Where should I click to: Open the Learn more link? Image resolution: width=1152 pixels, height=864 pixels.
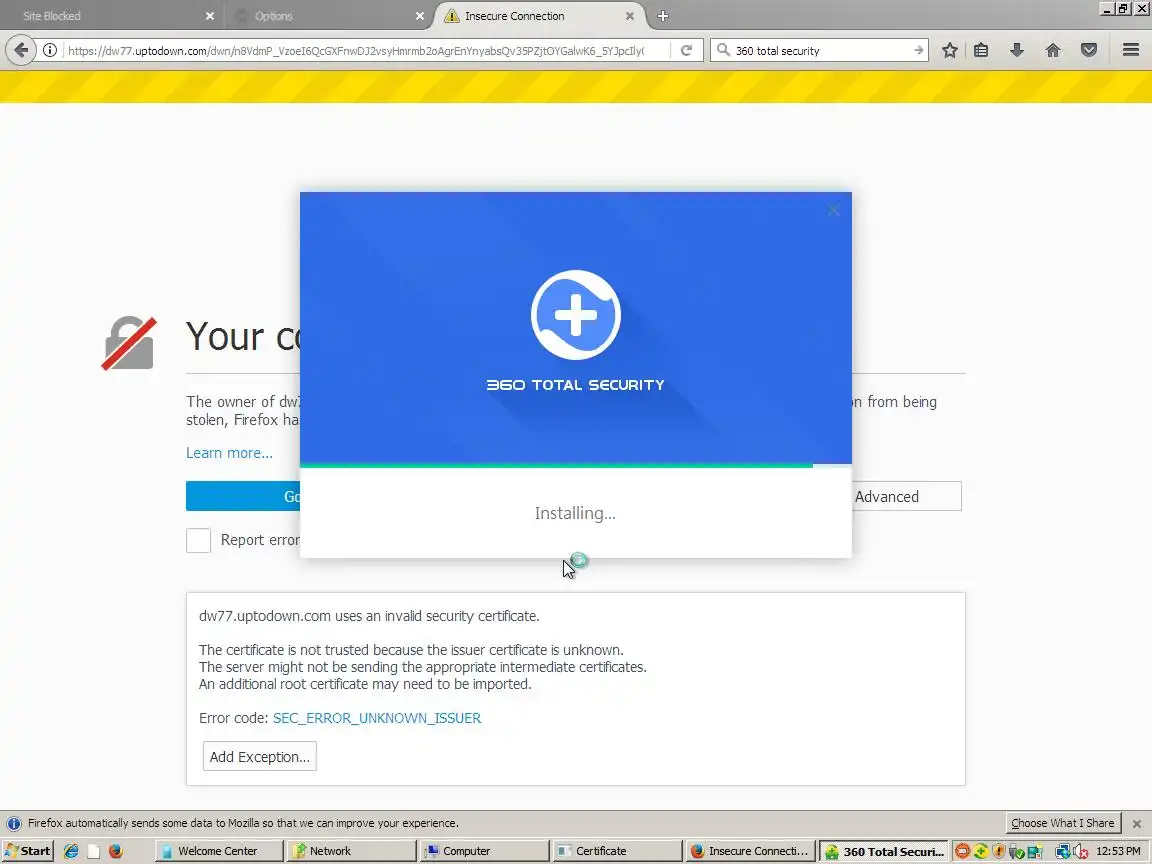[x=229, y=453]
